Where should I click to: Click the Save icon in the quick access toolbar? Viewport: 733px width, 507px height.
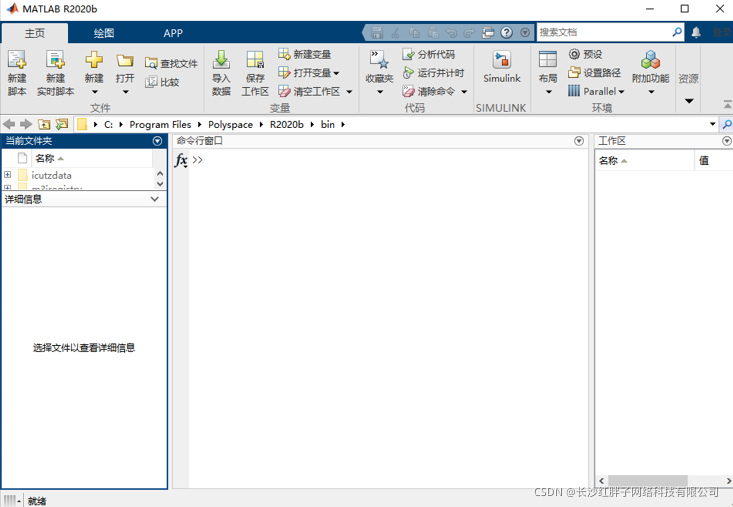(x=377, y=32)
